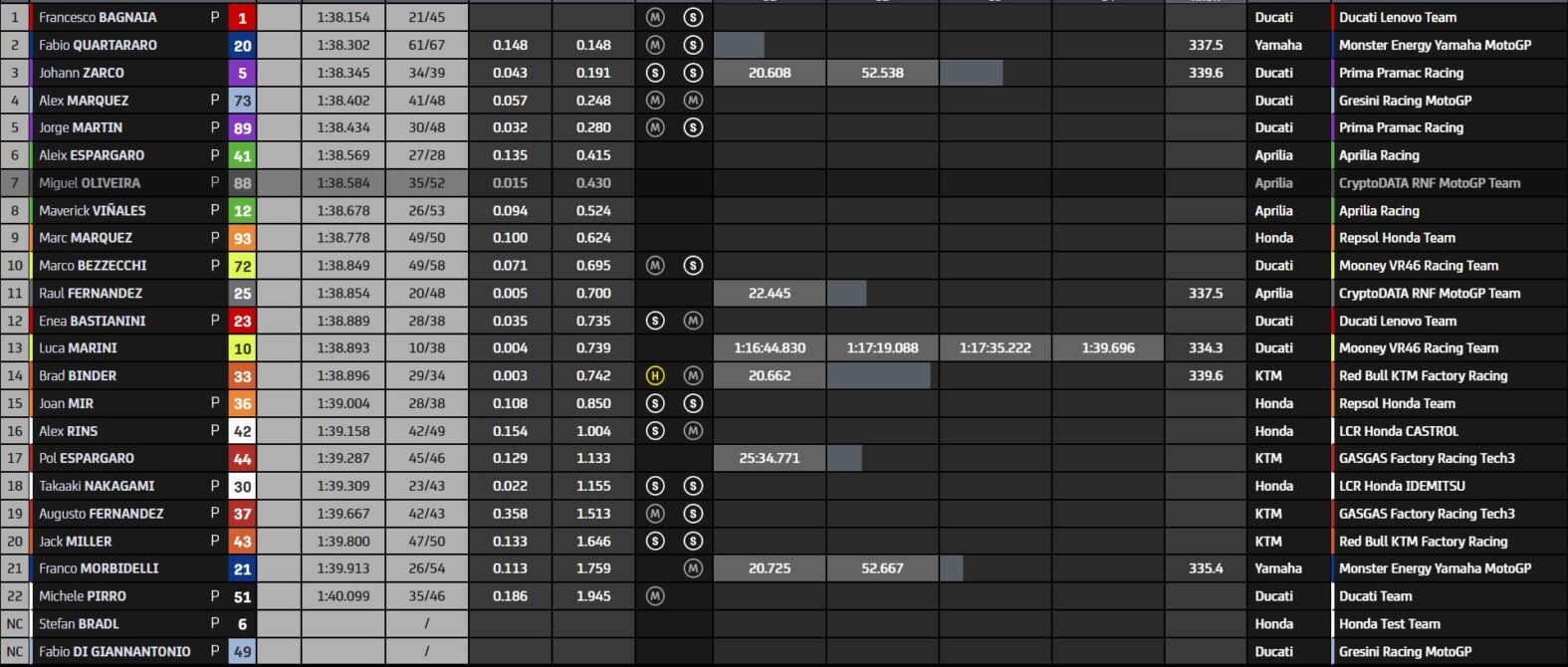Select rider name Maverick VIÑALES

click(93, 211)
